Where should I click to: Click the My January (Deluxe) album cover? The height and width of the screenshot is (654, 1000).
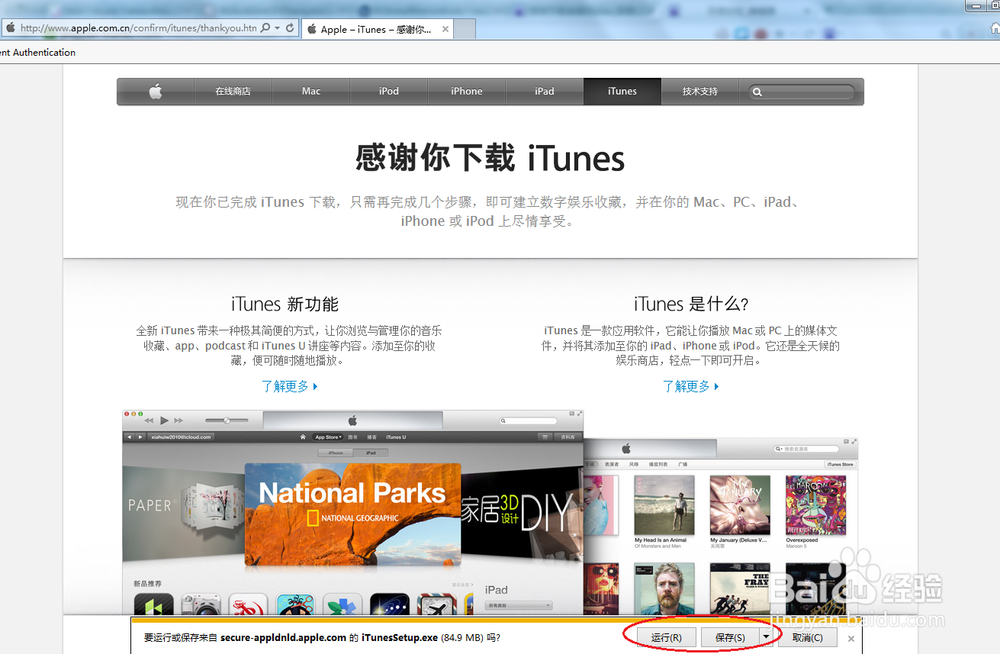740,505
